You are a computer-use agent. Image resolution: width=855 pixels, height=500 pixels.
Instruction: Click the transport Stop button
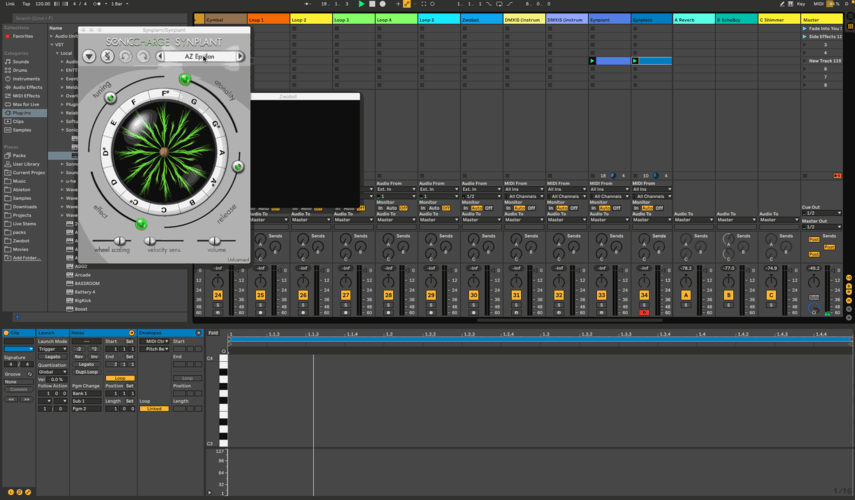[372, 4]
